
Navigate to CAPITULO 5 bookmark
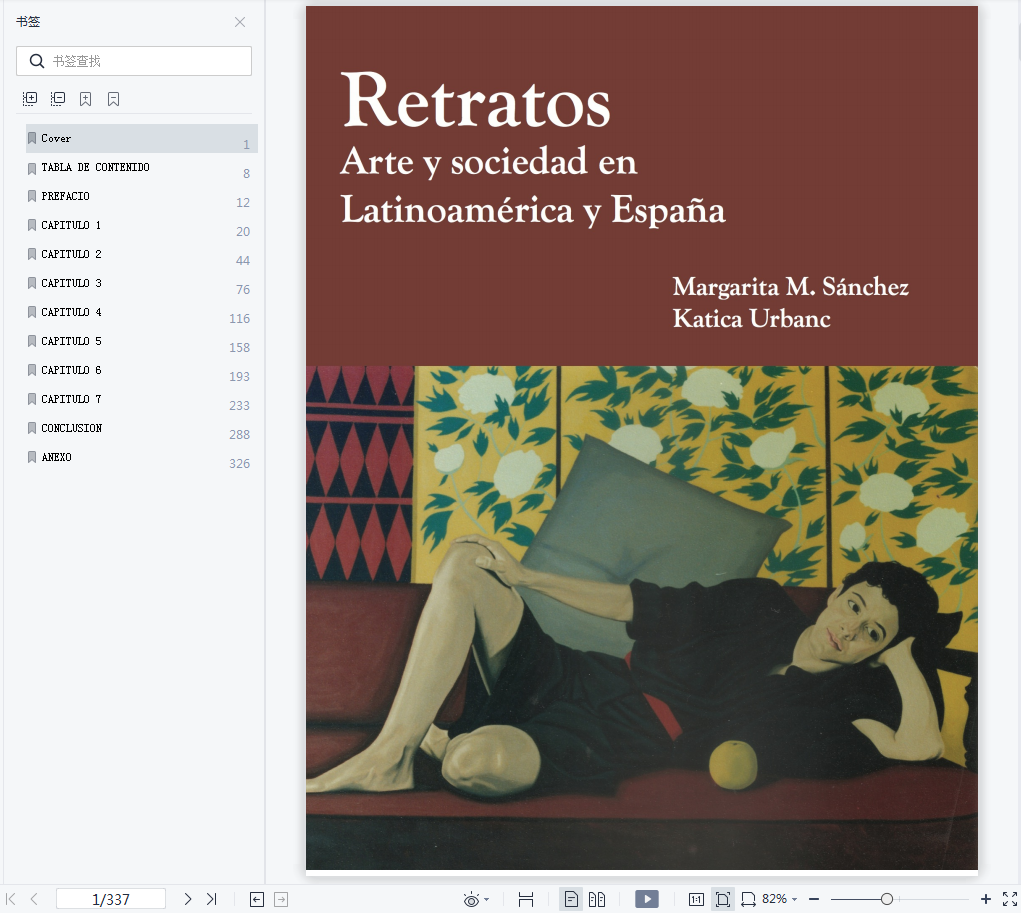(142, 342)
